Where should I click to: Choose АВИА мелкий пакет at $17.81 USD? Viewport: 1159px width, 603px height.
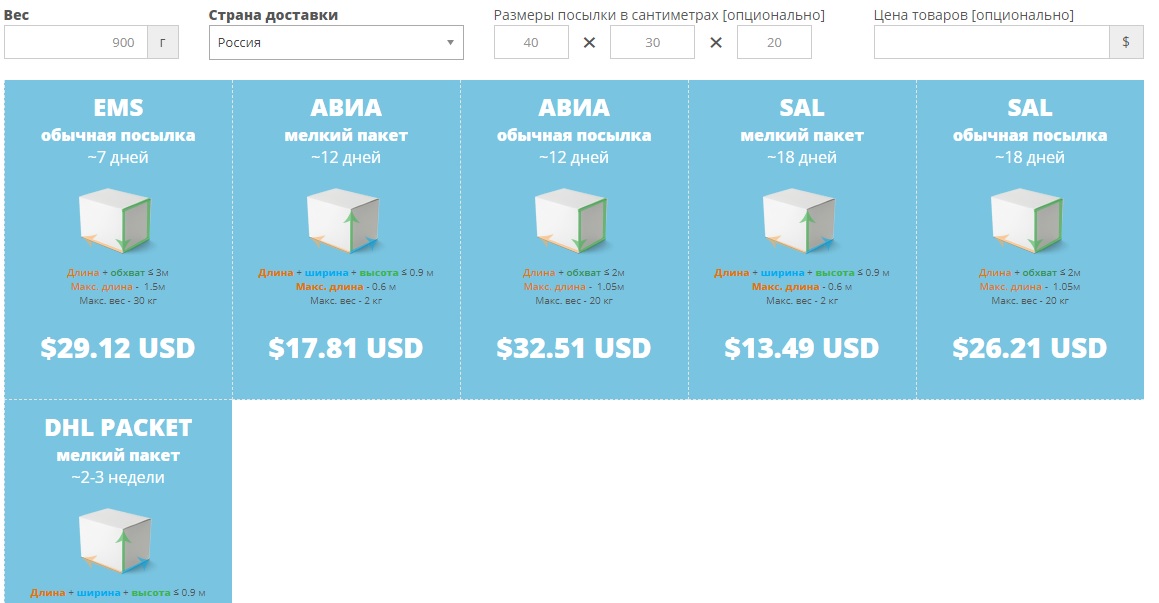346,239
